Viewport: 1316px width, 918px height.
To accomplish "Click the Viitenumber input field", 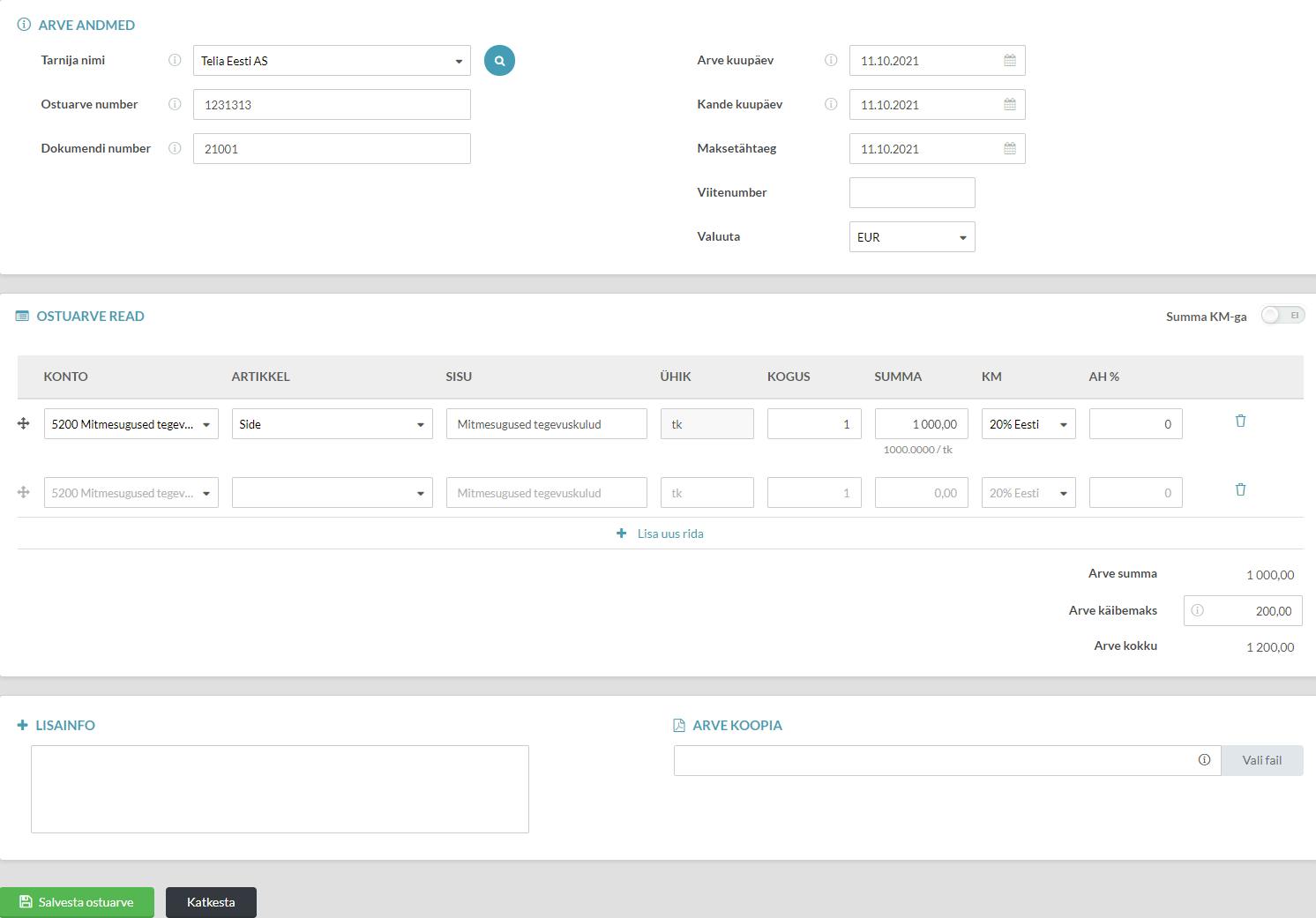I will pyautogui.click(x=912, y=193).
